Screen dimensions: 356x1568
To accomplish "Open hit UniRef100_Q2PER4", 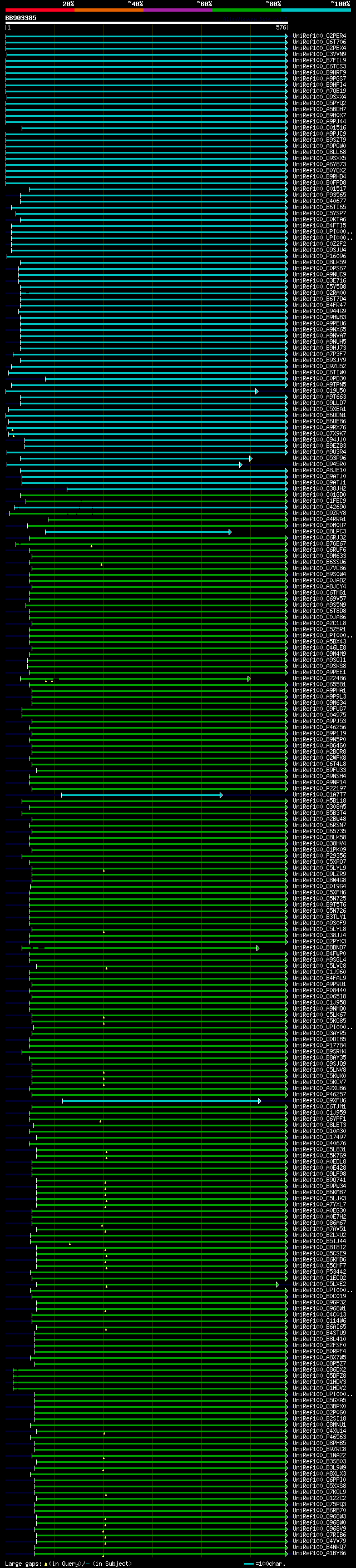I will tap(319, 36).
